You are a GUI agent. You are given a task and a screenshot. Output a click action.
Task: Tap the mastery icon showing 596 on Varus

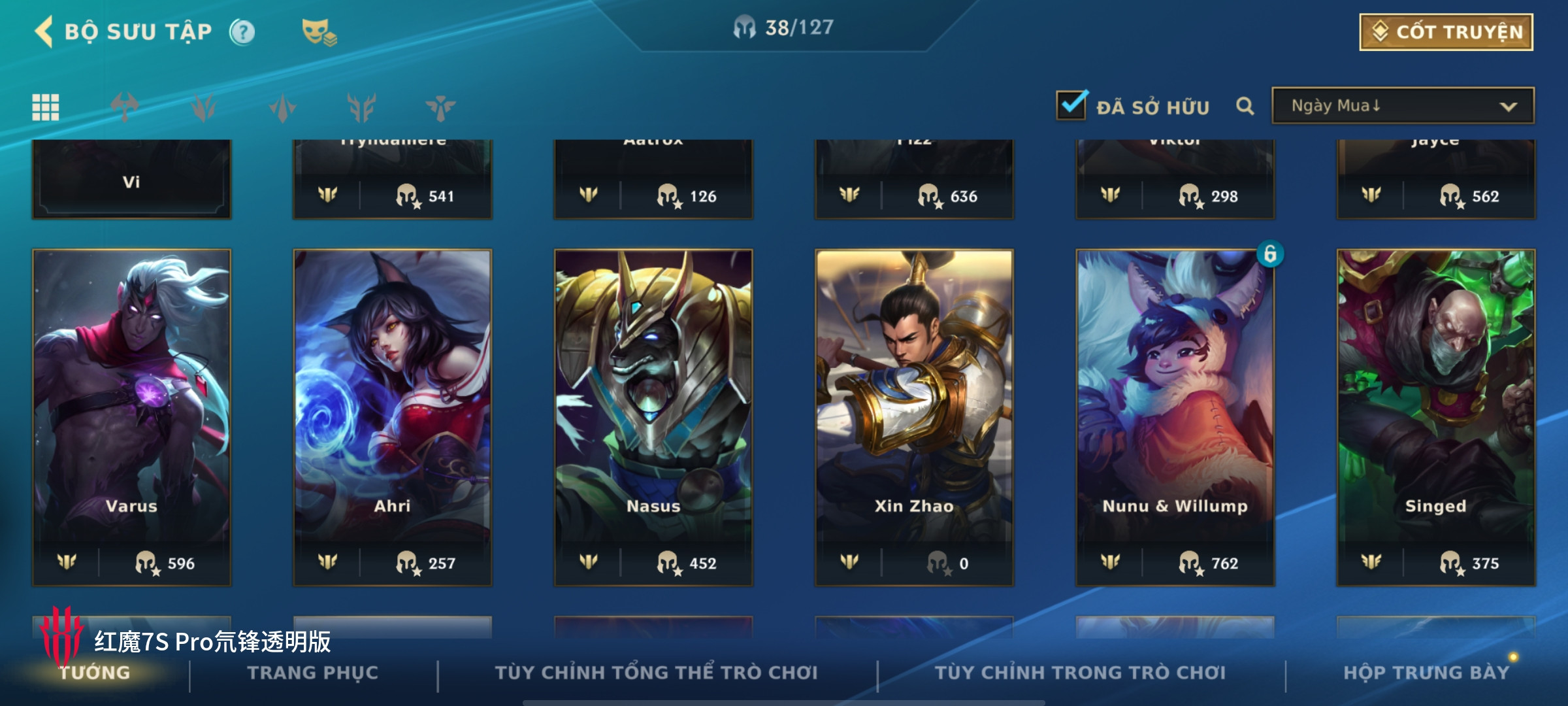coord(148,563)
